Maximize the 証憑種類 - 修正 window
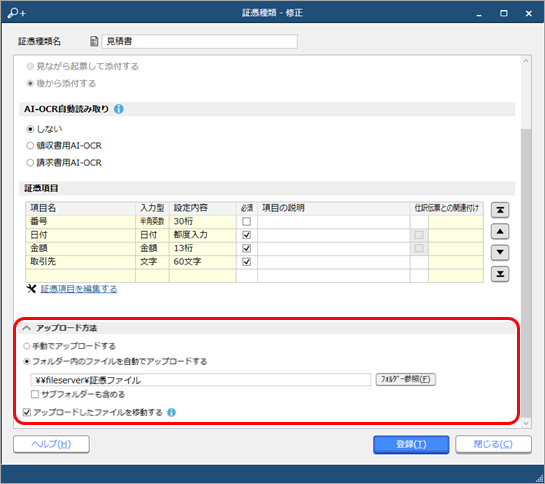The height and width of the screenshot is (484, 545). 504,13
